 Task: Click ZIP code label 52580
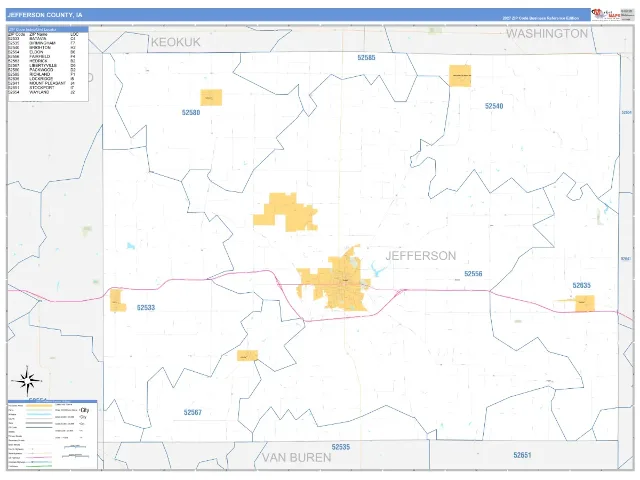[191, 112]
